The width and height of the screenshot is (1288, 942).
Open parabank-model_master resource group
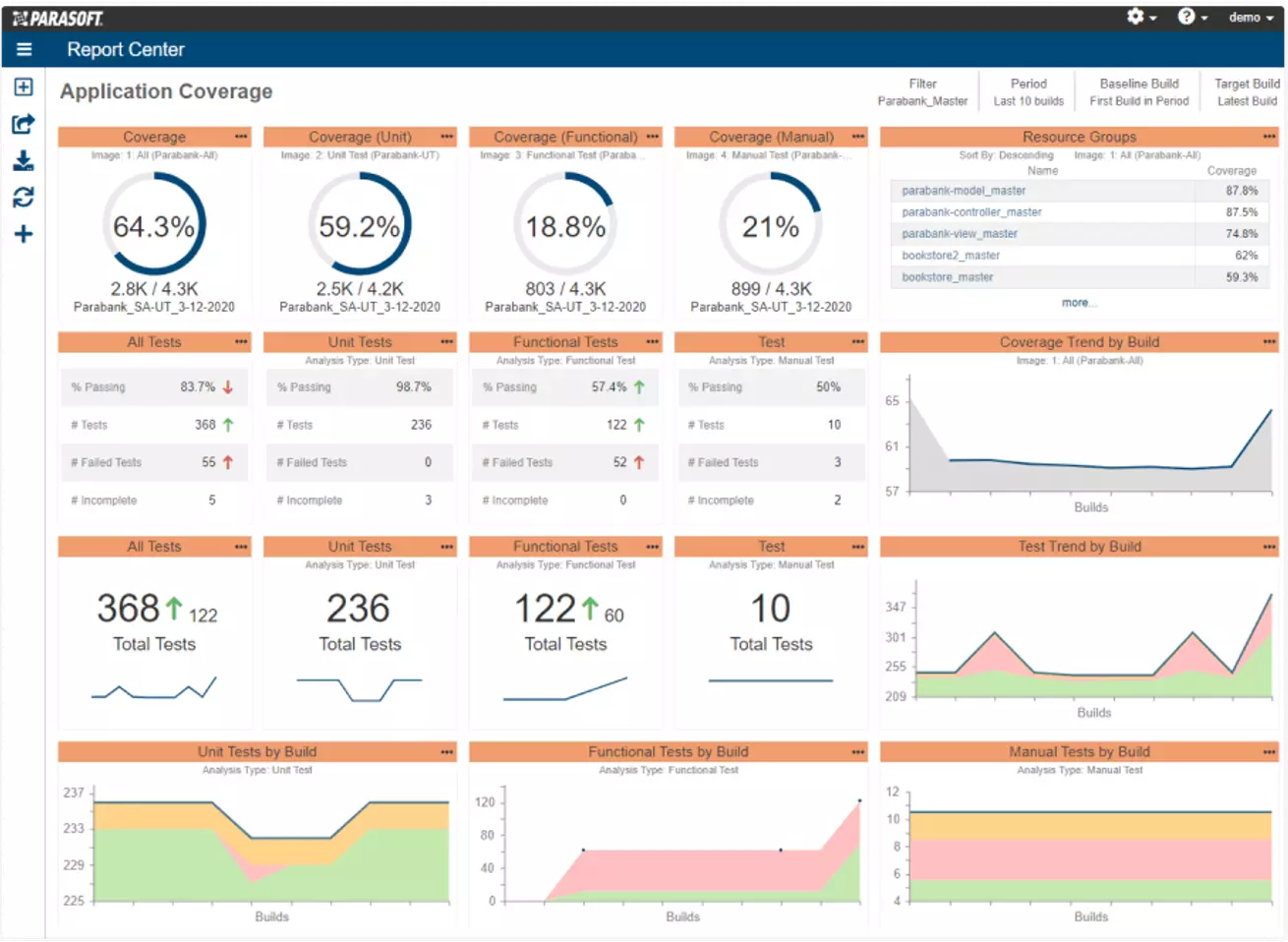pyautogui.click(x=964, y=191)
